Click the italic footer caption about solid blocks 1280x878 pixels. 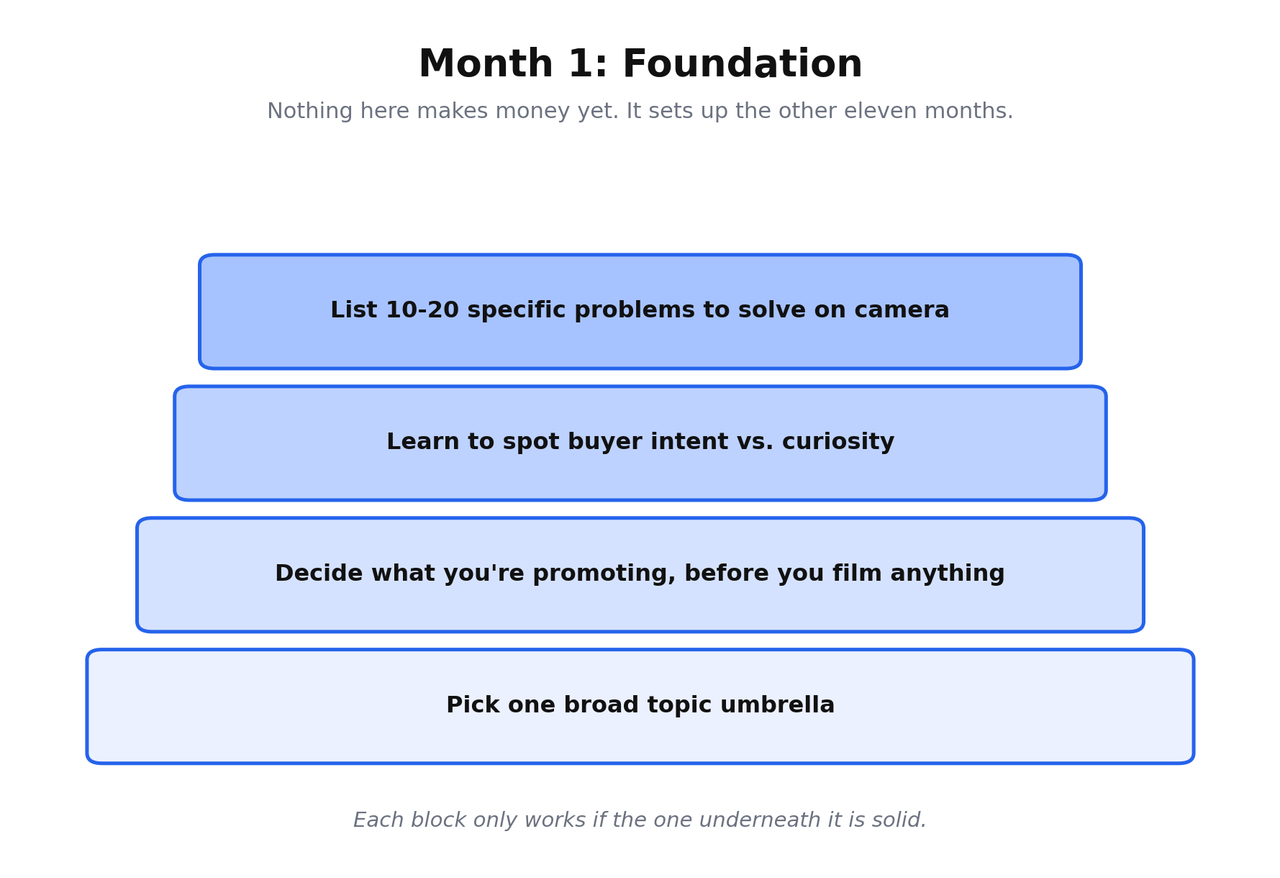[x=640, y=821]
